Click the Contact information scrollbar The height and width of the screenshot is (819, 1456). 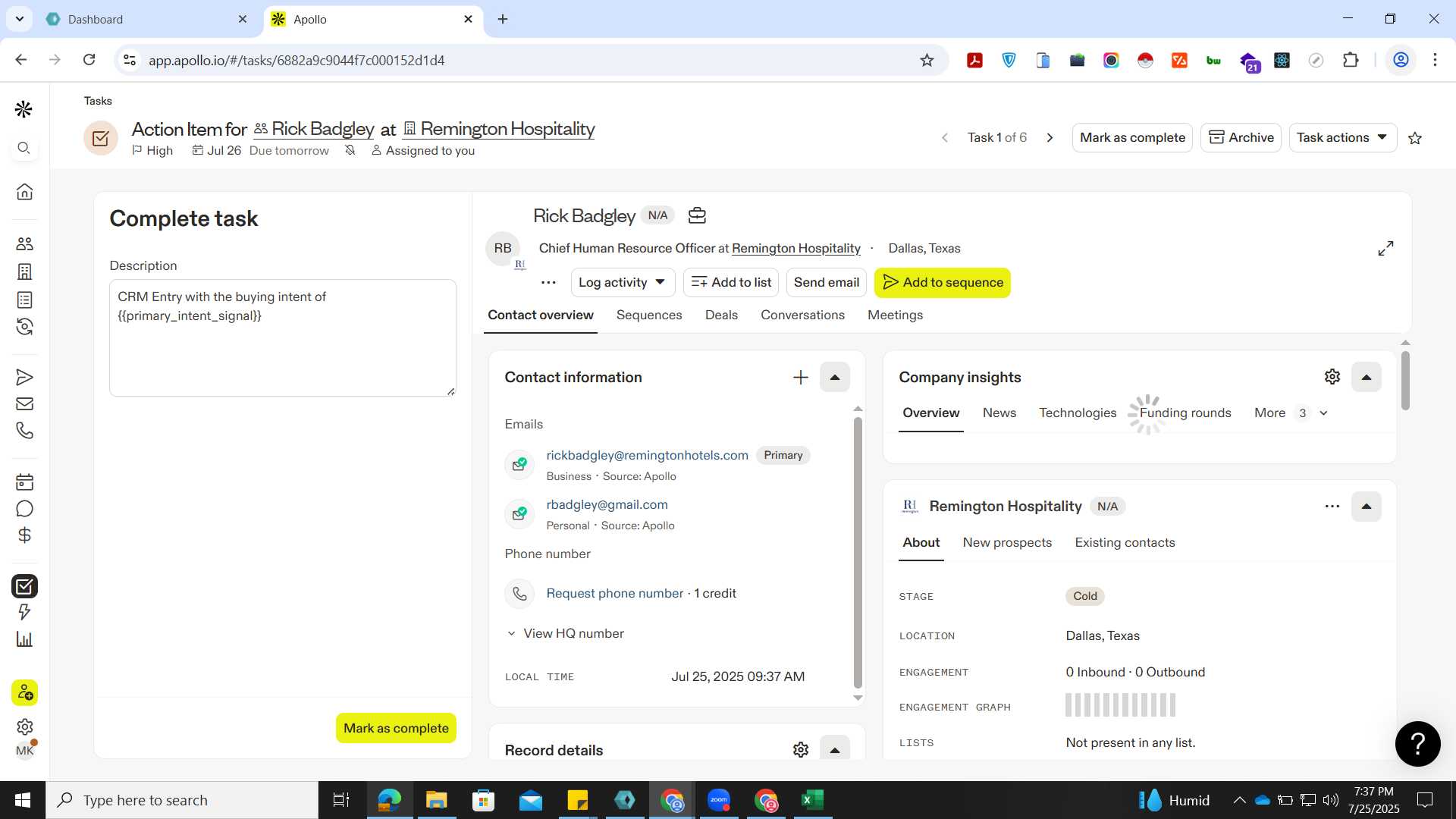point(858,552)
